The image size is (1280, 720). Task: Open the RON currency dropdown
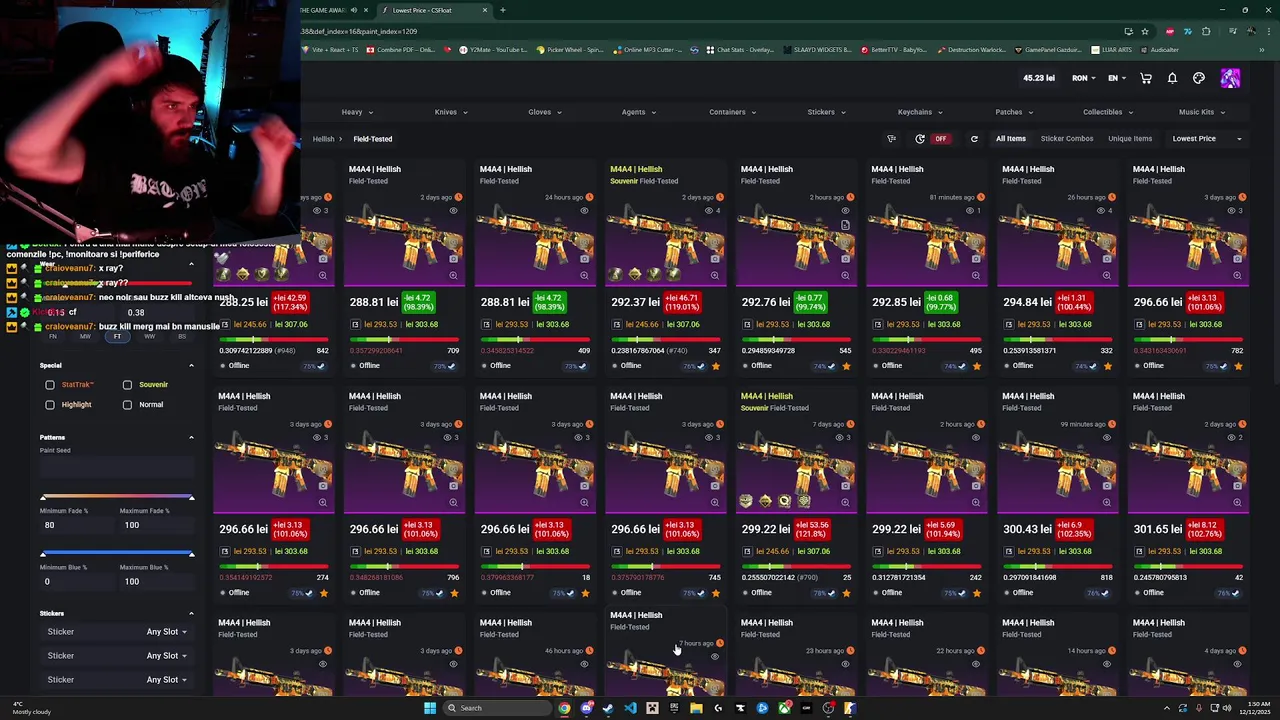click(x=1083, y=78)
